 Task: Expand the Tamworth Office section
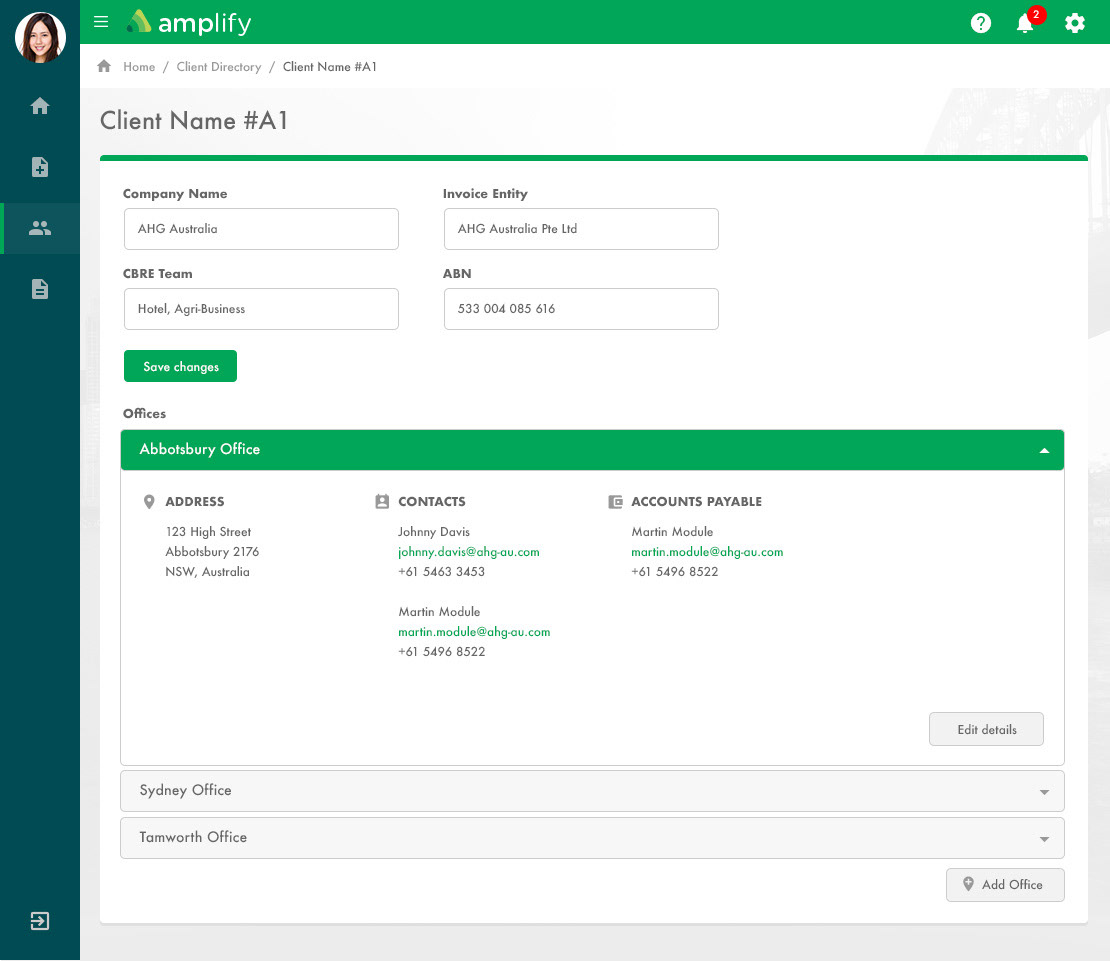pyautogui.click(x=593, y=838)
